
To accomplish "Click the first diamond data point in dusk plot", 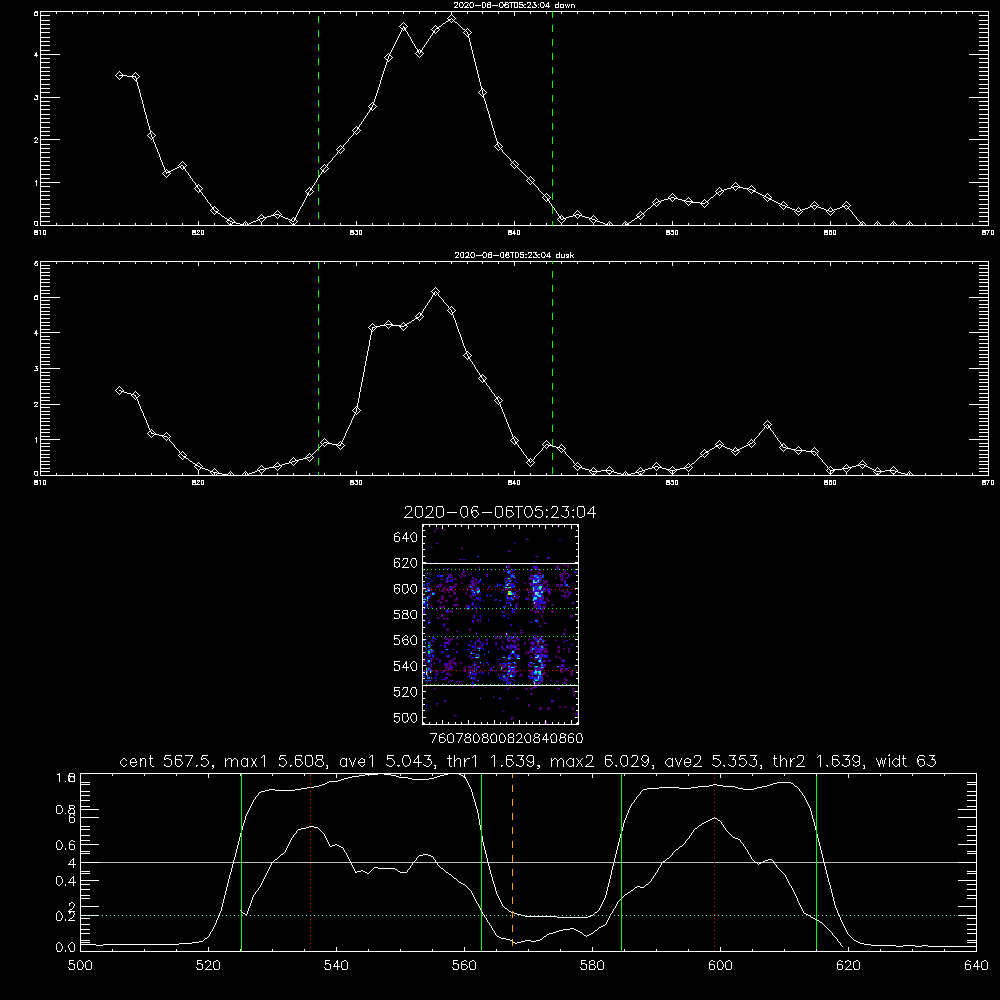I will pos(119,390).
